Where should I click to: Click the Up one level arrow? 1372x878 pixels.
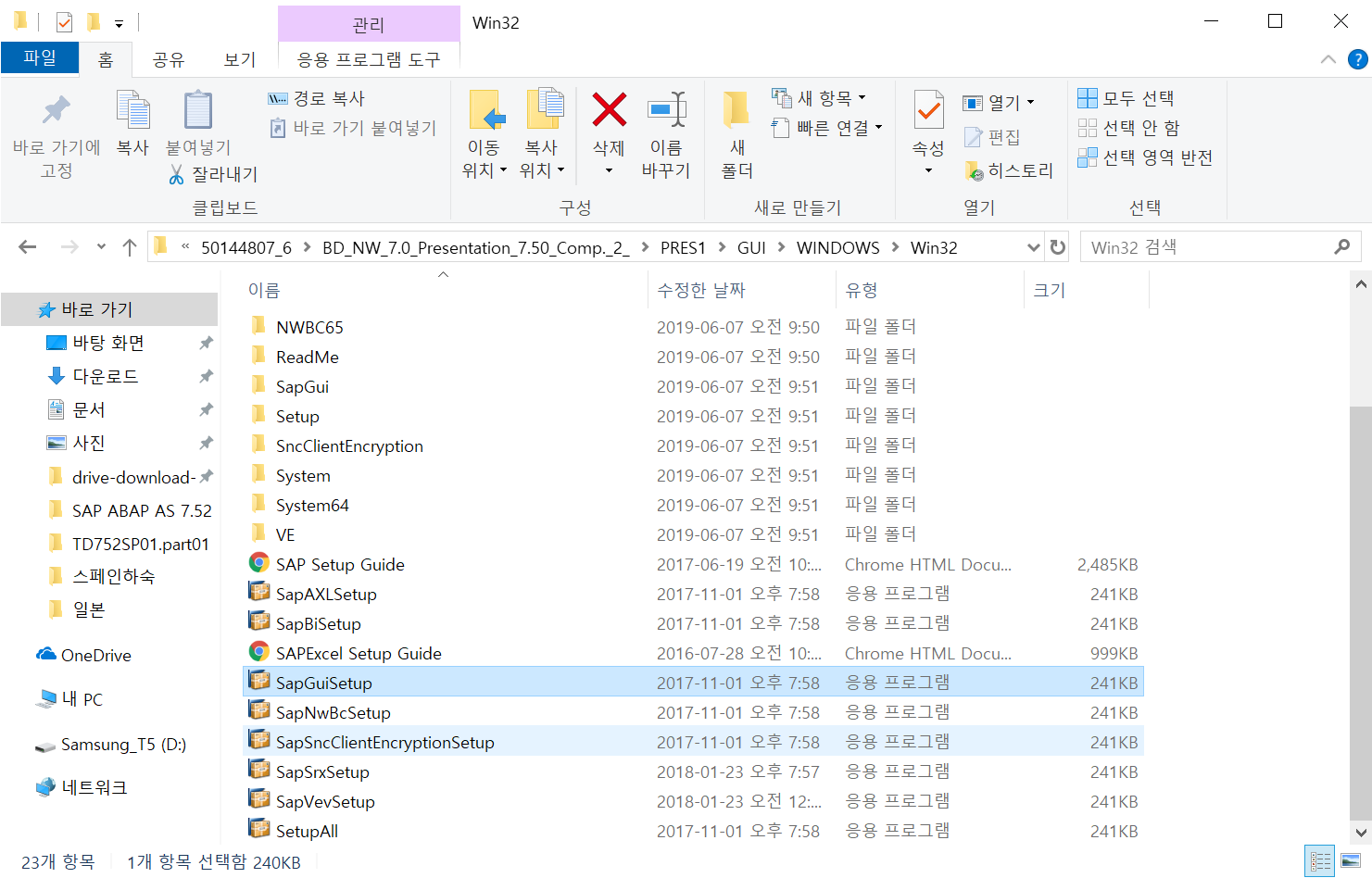pos(130,246)
